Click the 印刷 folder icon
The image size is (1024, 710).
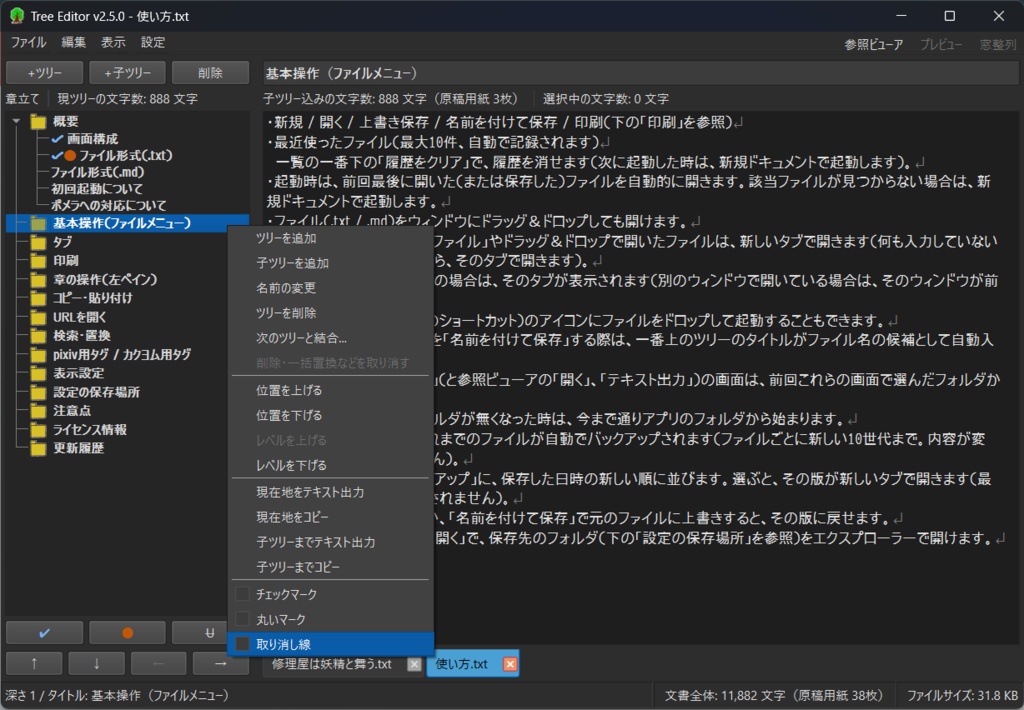tap(39, 261)
